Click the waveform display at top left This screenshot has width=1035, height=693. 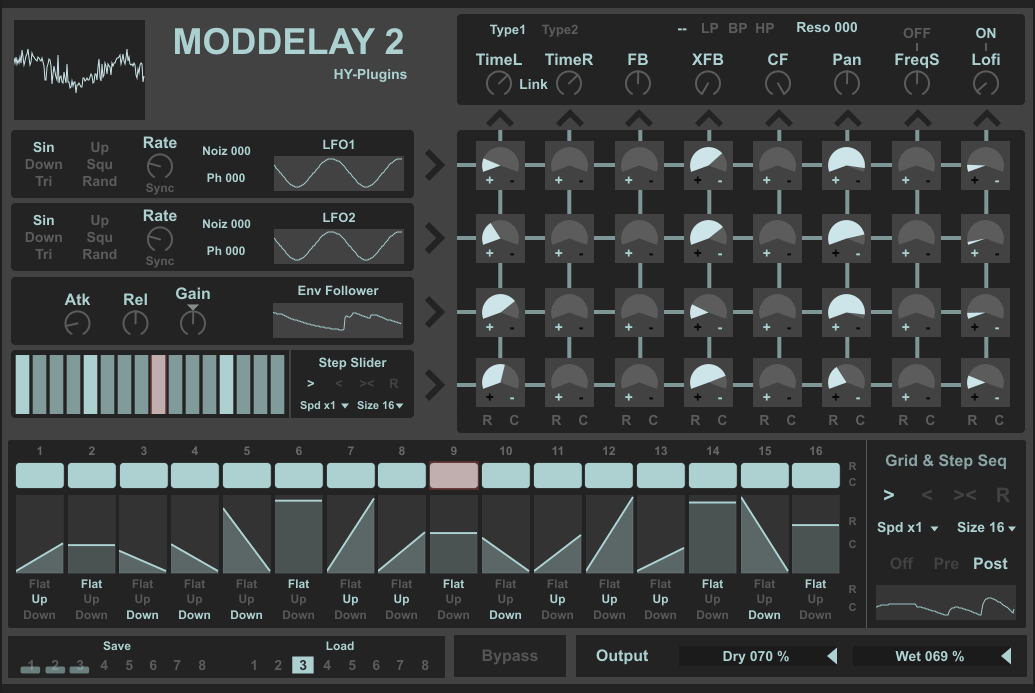80,70
